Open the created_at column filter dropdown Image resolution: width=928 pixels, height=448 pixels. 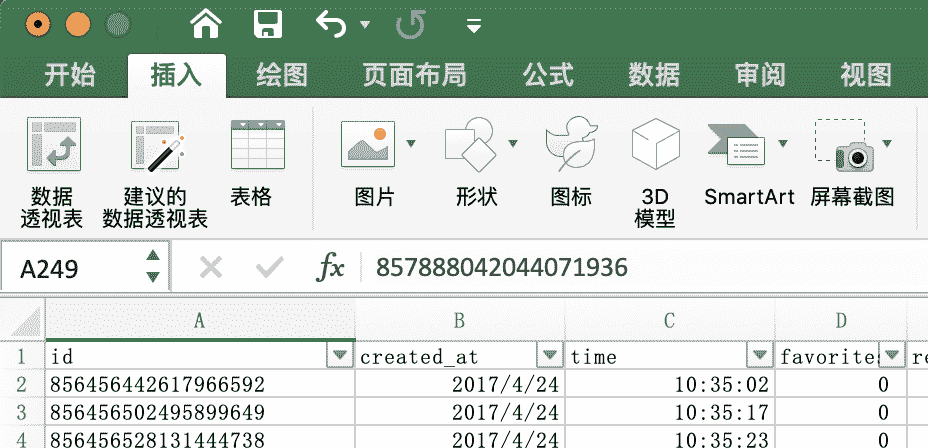pos(549,356)
